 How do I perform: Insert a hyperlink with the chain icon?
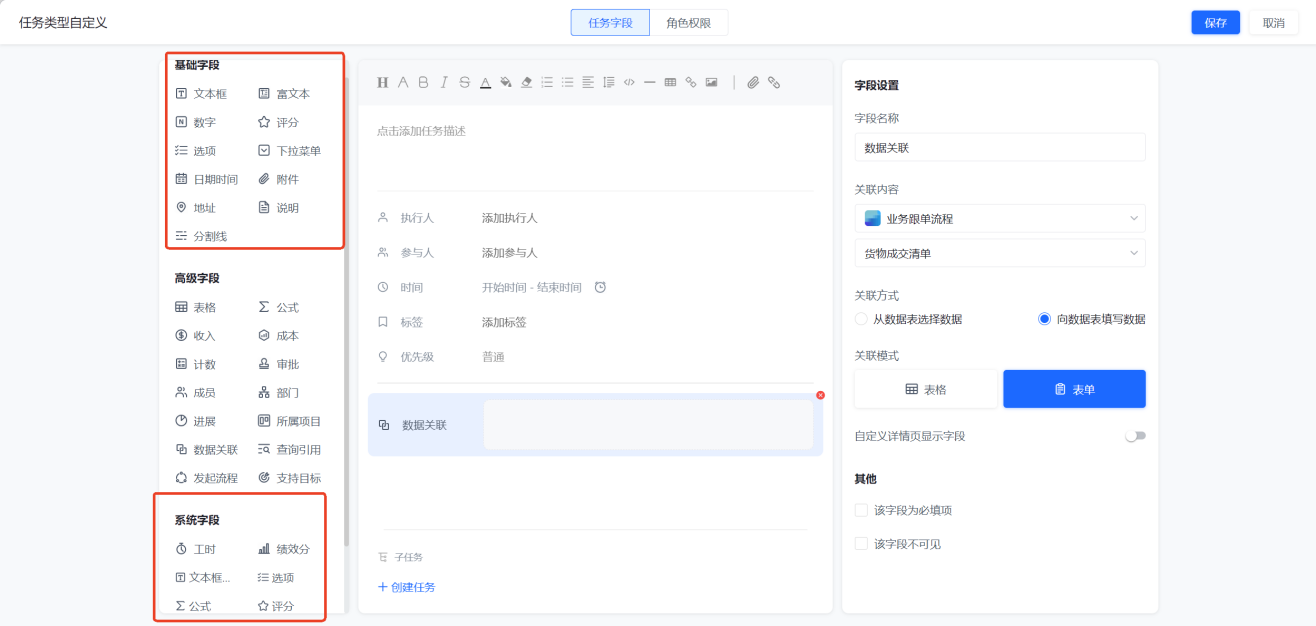click(774, 83)
